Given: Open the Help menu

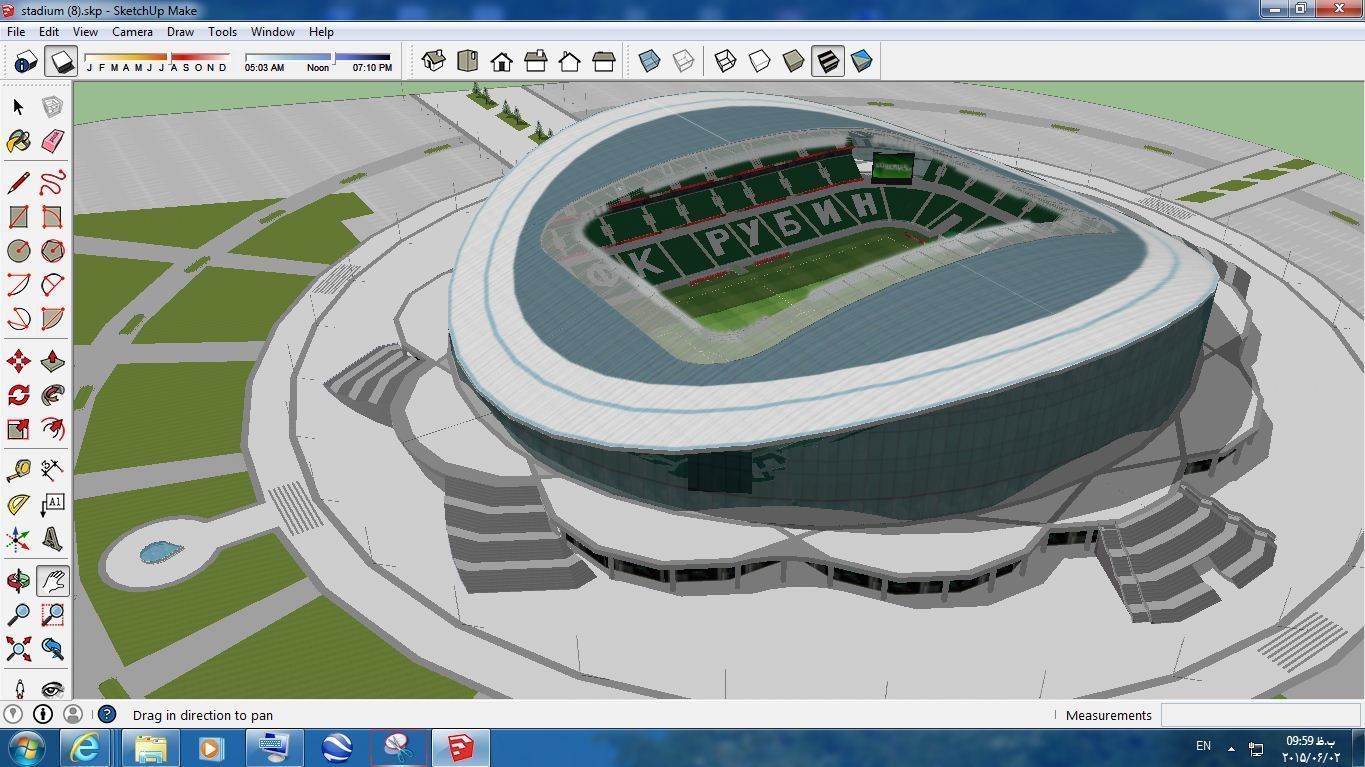Looking at the screenshot, I should (321, 32).
